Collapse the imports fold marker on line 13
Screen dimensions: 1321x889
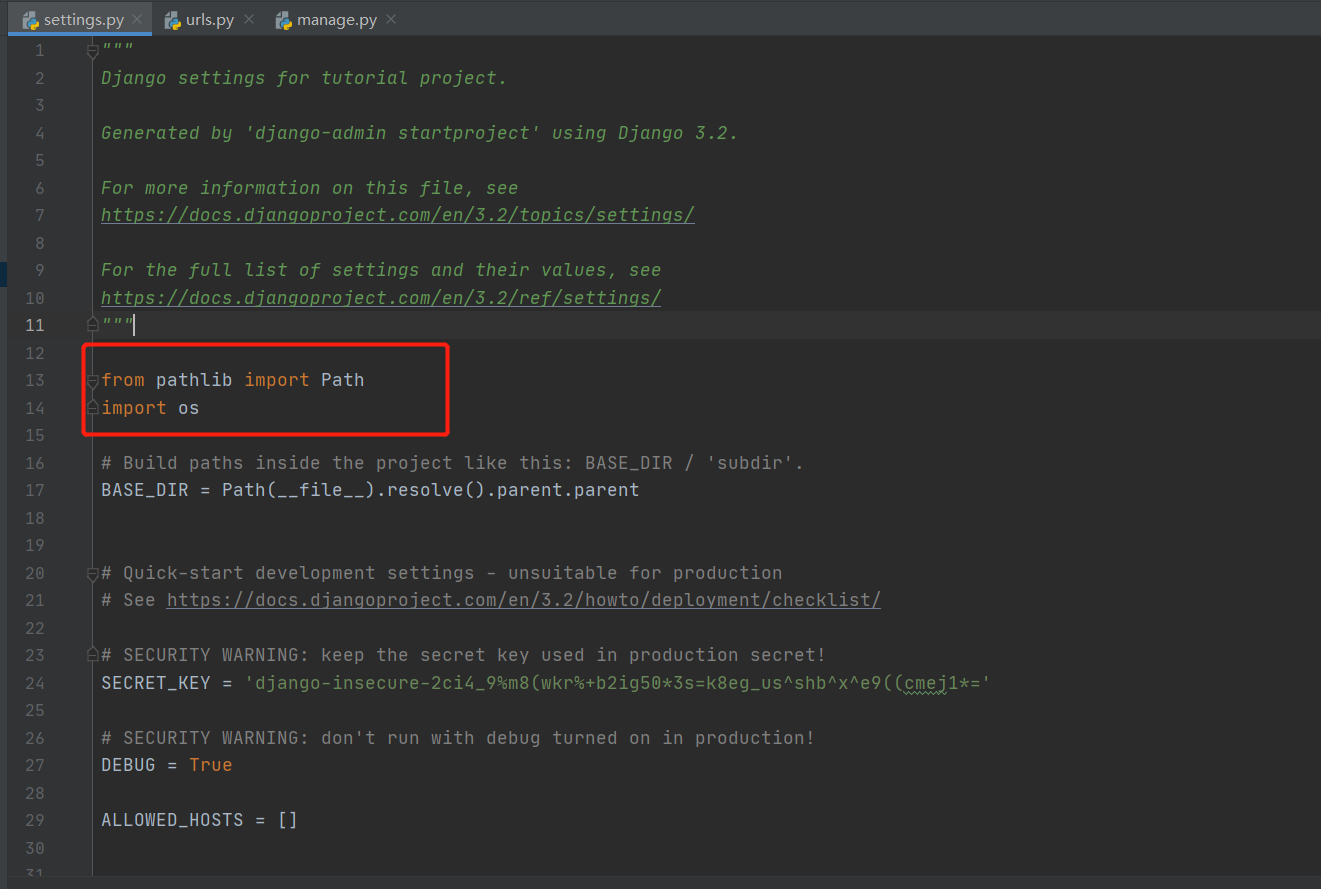92,380
